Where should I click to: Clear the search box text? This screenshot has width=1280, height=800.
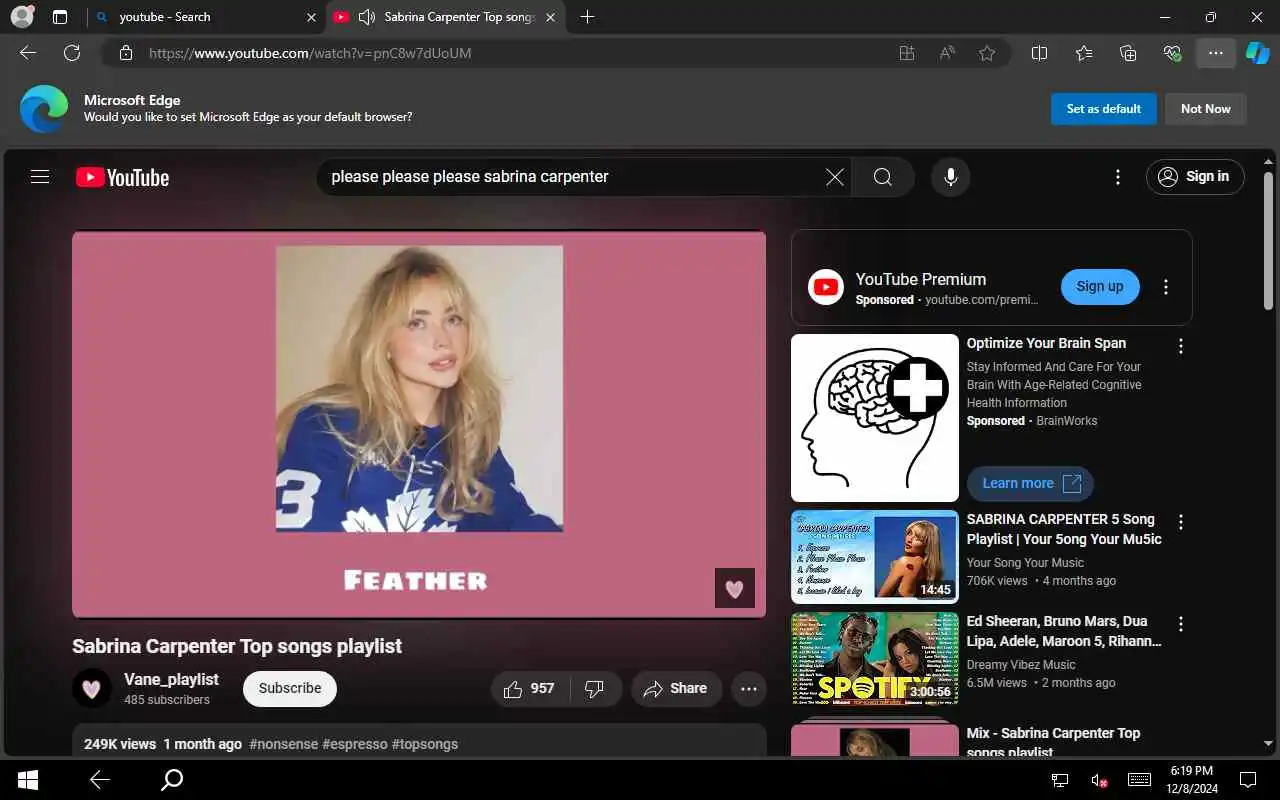click(x=834, y=177)
